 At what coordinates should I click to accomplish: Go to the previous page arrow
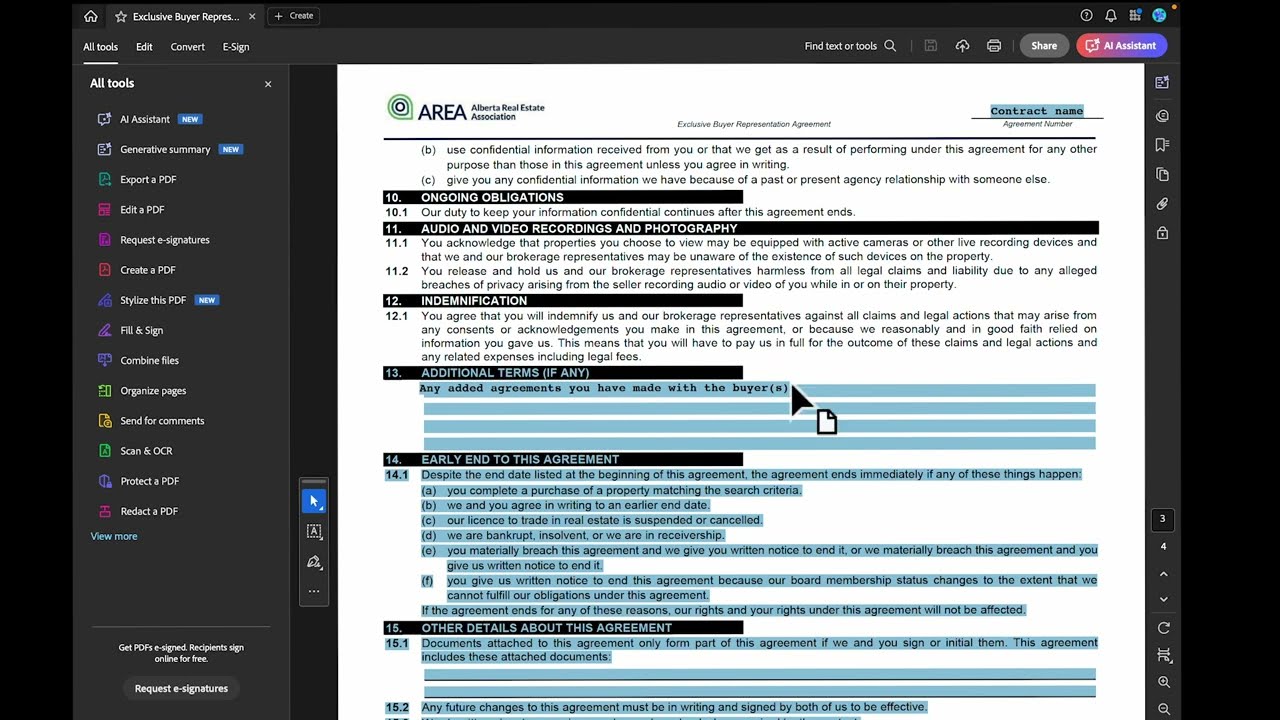pyautogui.click(x=1163, y=574)
